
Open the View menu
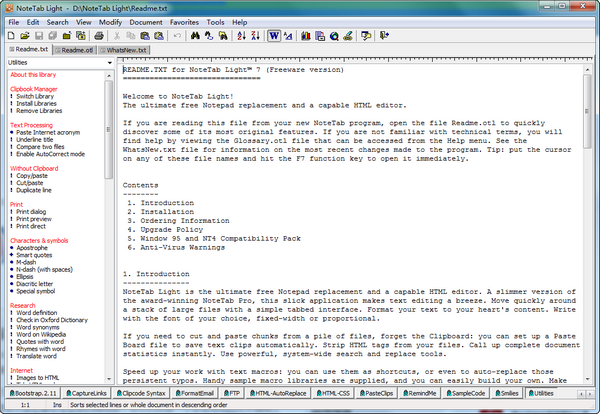pos(83,22)
